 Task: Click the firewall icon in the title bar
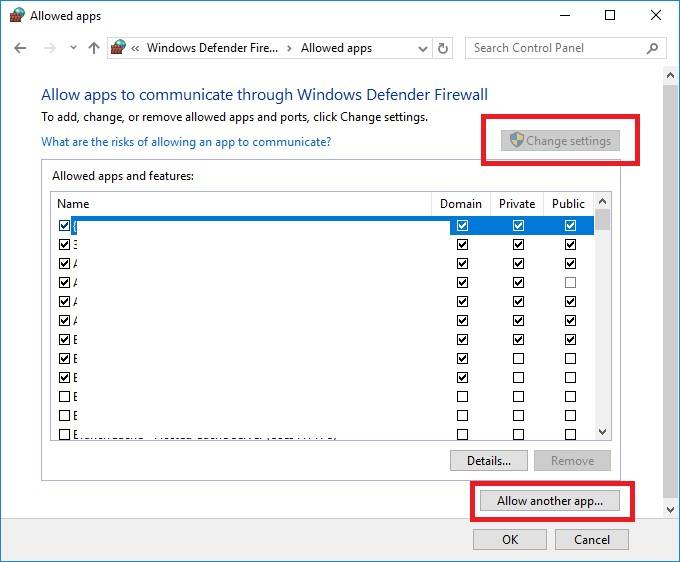[x=16, y=16]
